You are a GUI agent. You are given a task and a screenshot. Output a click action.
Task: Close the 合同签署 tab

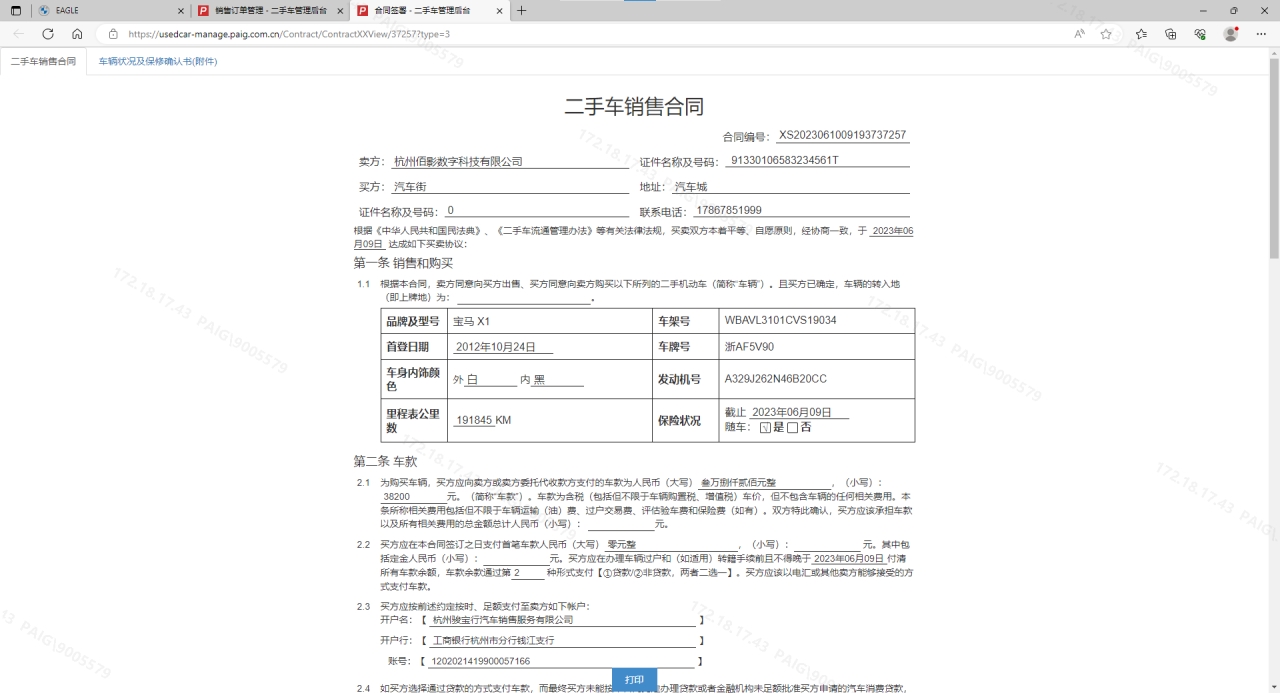tap(499, 10)
